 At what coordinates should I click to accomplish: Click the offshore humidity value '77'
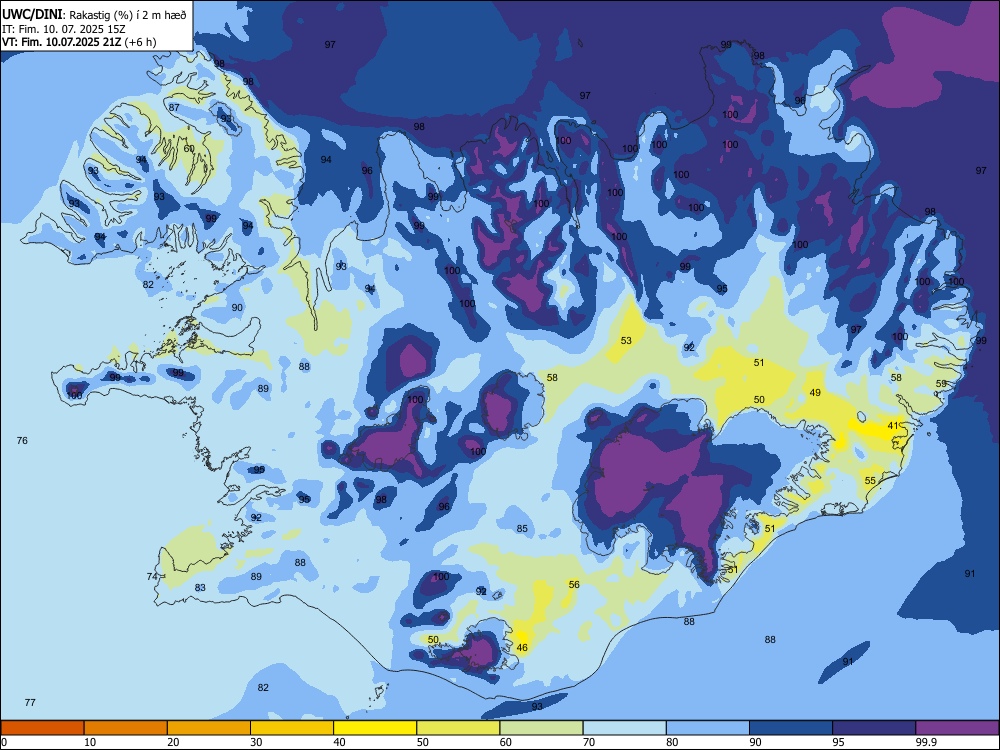pyautogui.click(x=30, y=702)
